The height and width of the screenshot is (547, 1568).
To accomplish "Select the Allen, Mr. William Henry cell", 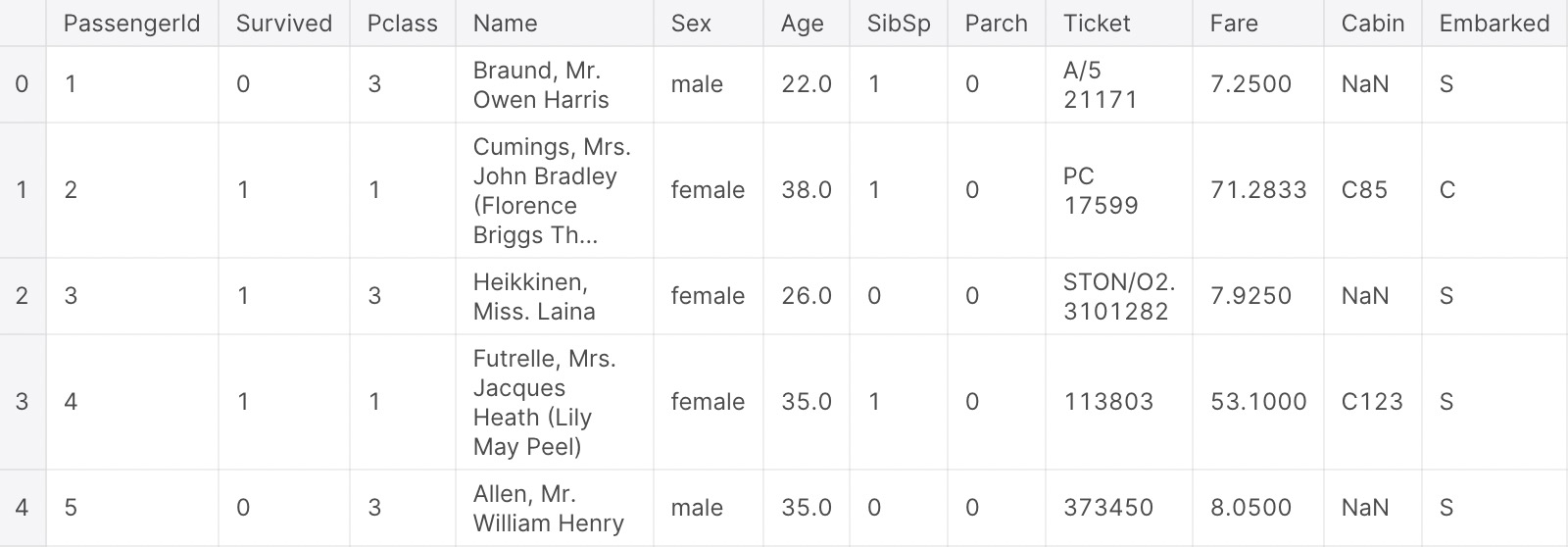I will pos(555,508).
